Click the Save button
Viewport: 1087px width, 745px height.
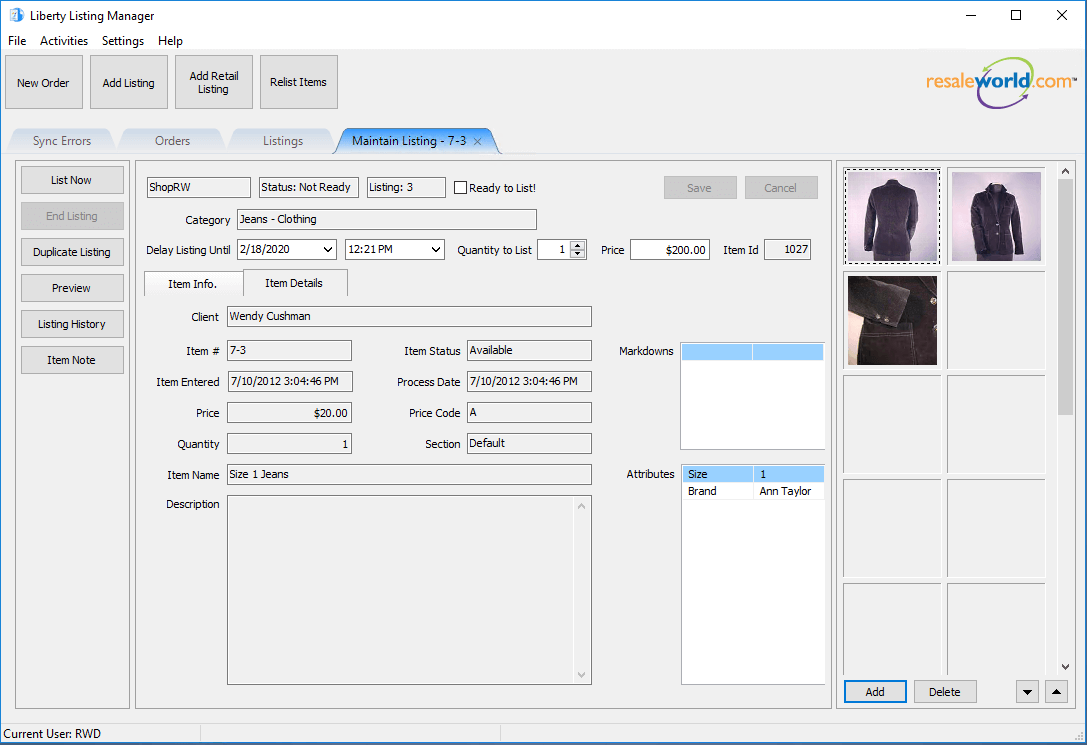coord(700,188)
